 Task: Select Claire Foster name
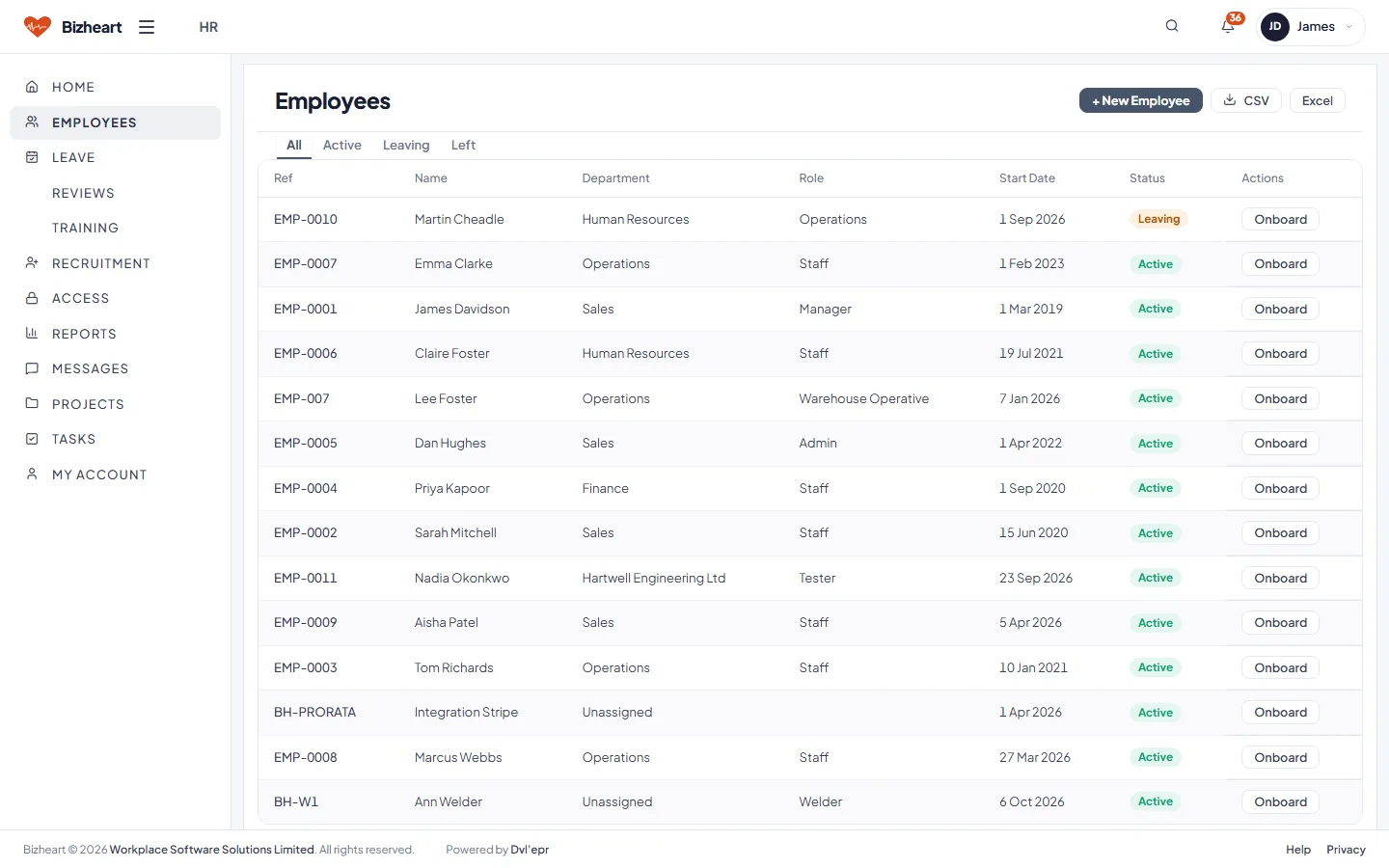pyautogui.click(x=451, y=353)
